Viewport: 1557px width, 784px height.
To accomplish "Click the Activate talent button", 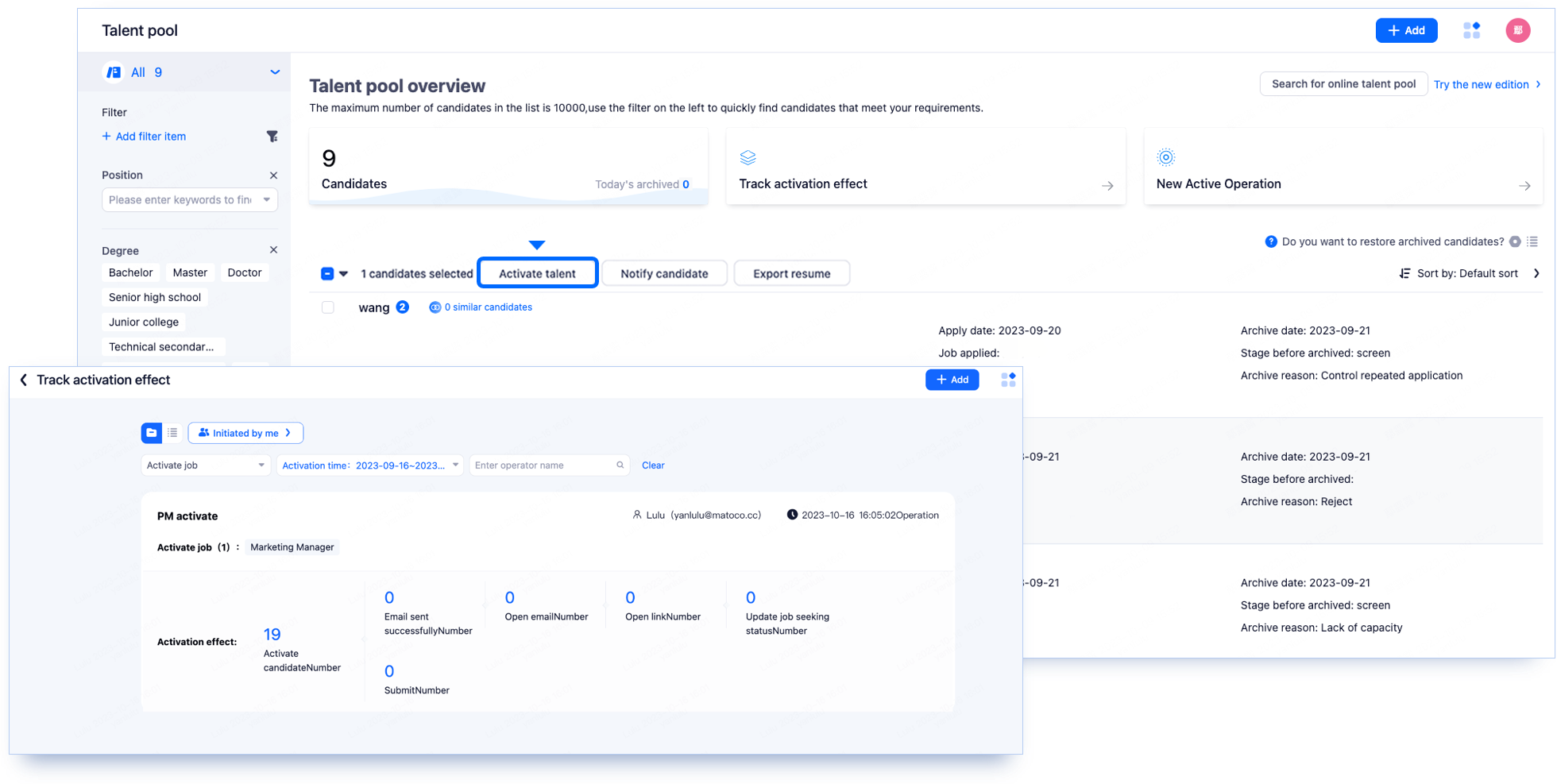I will (x=537, y=273).
